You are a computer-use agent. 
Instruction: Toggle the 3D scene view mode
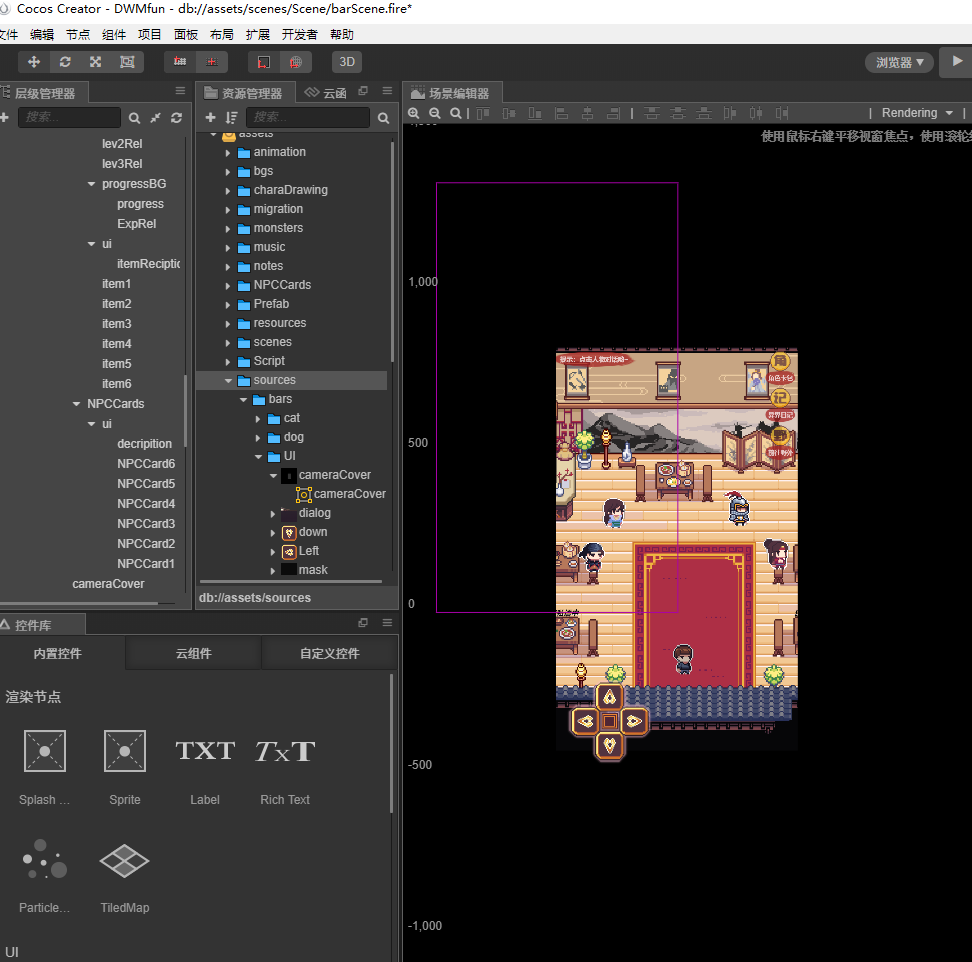(x=347, y=62)
